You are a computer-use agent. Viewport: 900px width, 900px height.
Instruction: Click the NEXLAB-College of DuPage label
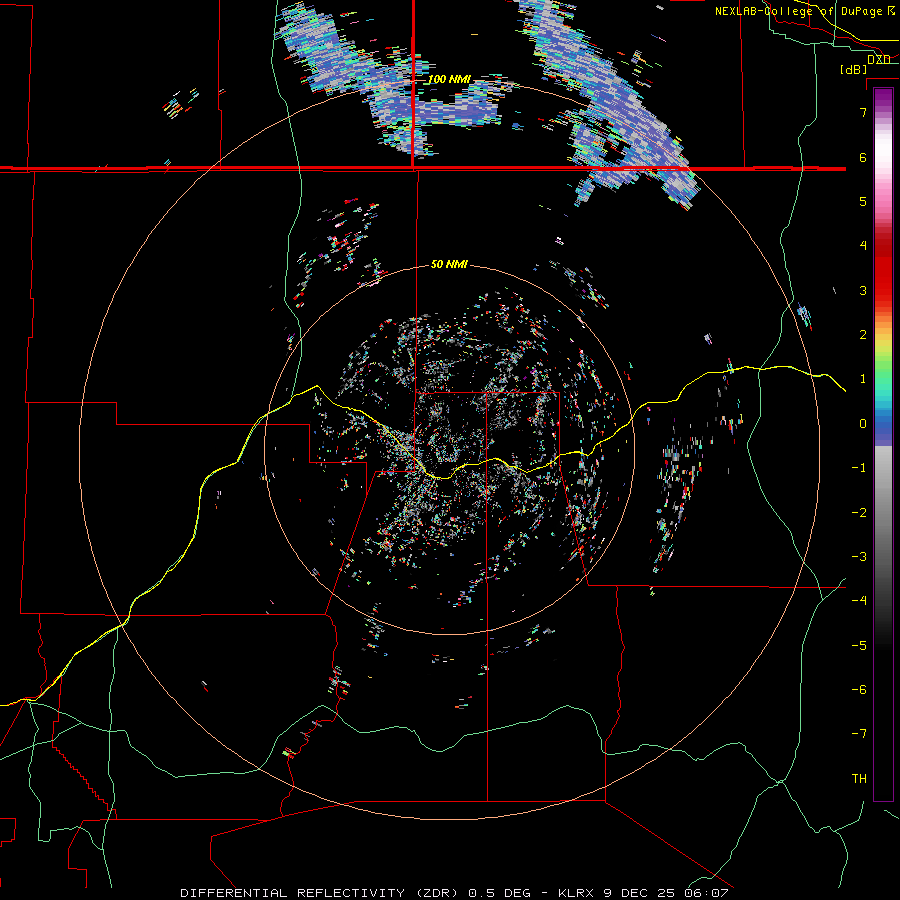click(x=805, y=11)
